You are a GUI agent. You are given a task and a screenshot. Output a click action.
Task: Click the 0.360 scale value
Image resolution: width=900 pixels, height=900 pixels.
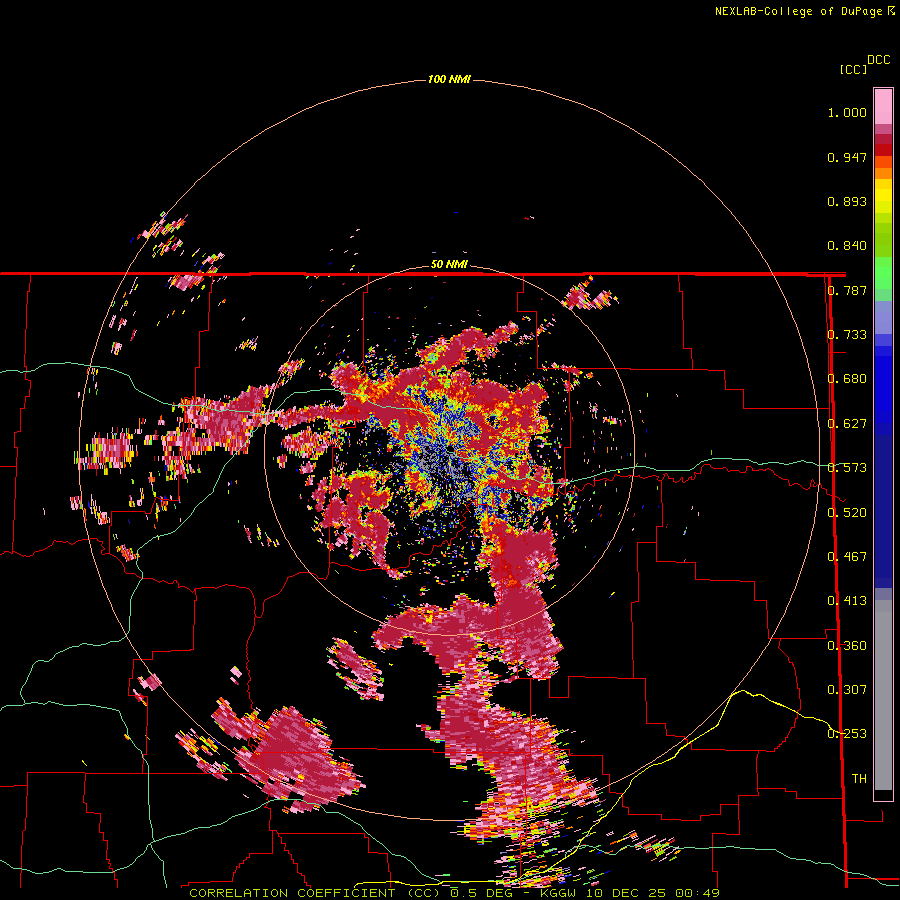847,645
